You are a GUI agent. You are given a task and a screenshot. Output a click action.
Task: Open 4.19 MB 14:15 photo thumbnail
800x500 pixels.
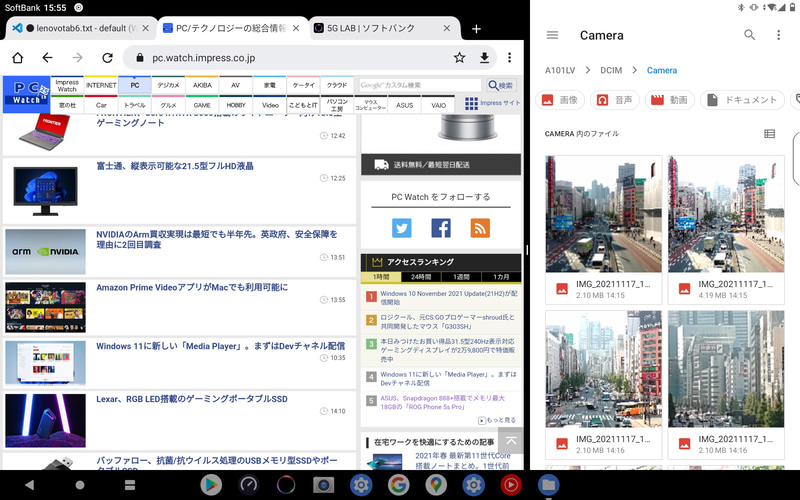point(726,214)
